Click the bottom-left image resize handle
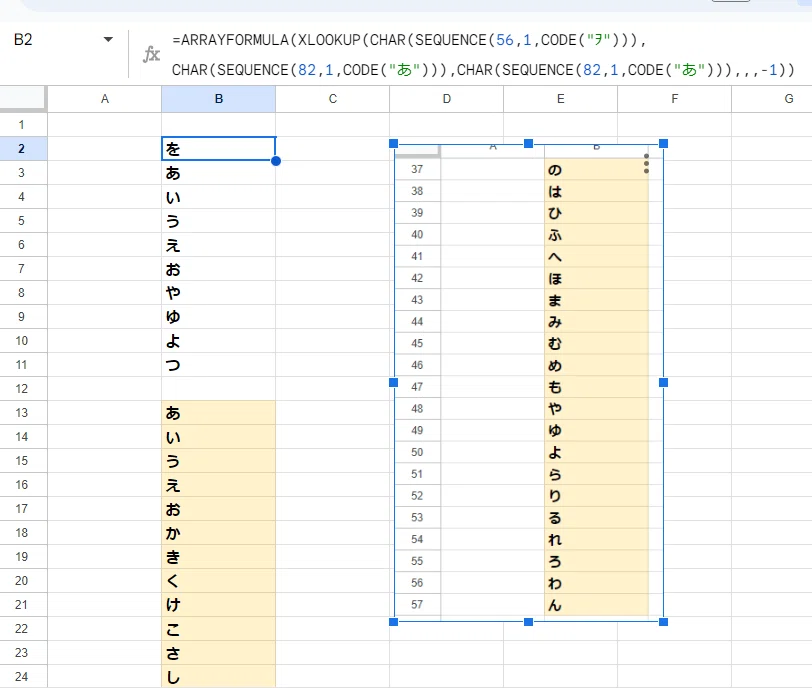812x688 pixels. tap(394, 622)
